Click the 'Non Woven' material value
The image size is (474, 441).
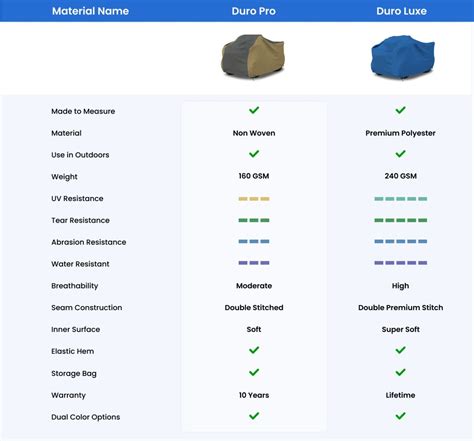tap(254, 133)
